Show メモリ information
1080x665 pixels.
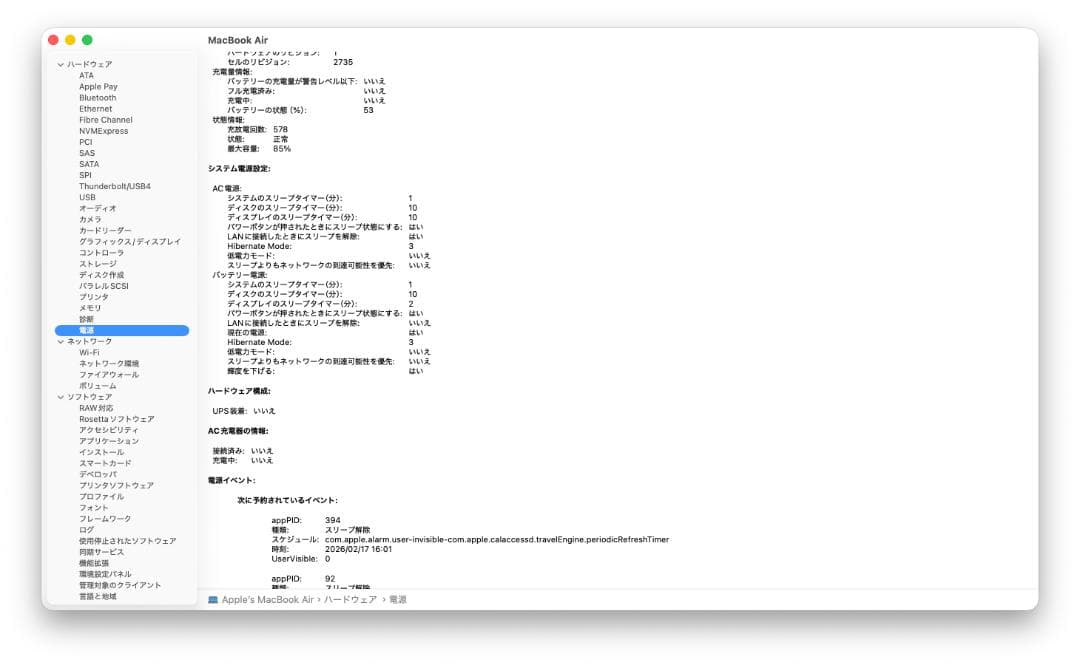pos(90,308)
